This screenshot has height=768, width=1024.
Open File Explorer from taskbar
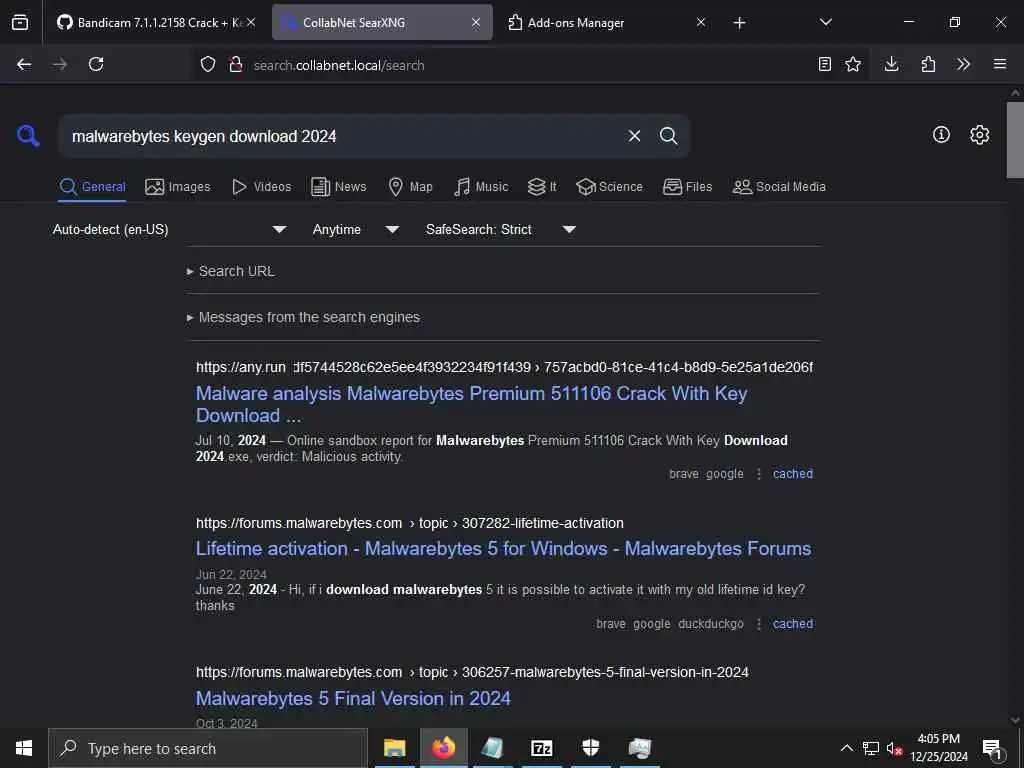tap(394, 748)
